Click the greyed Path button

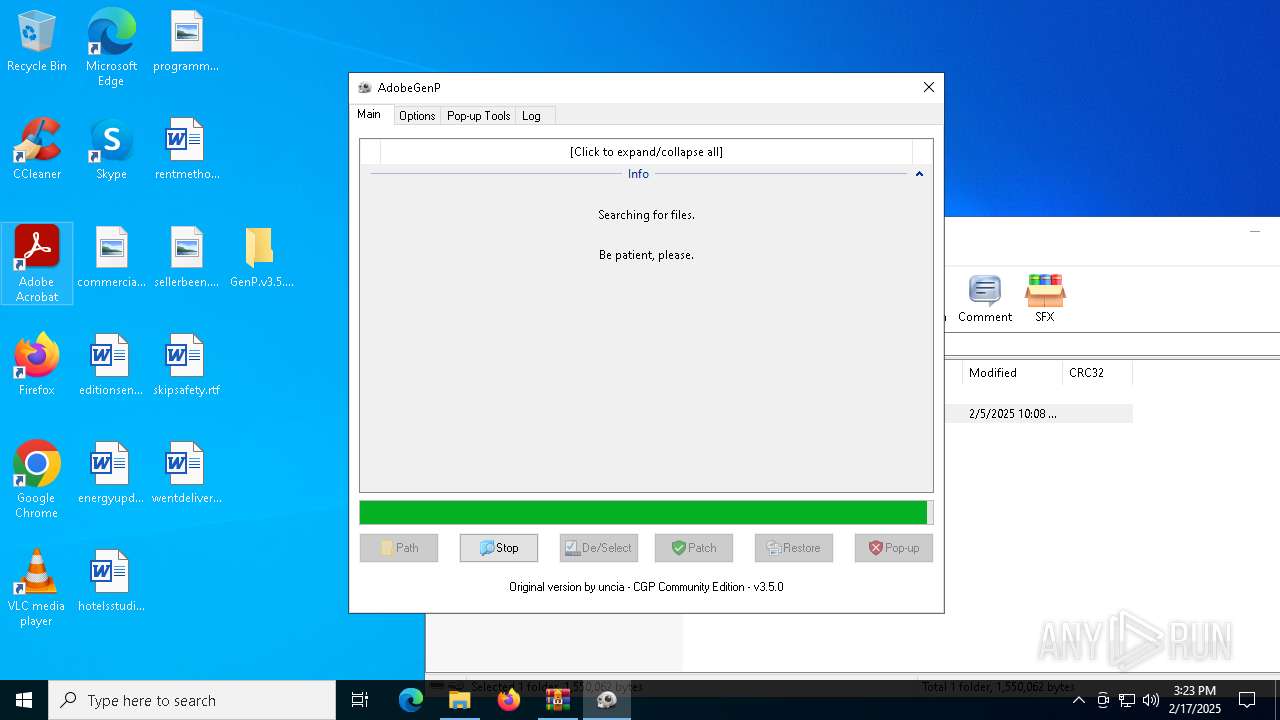[399, 548]
